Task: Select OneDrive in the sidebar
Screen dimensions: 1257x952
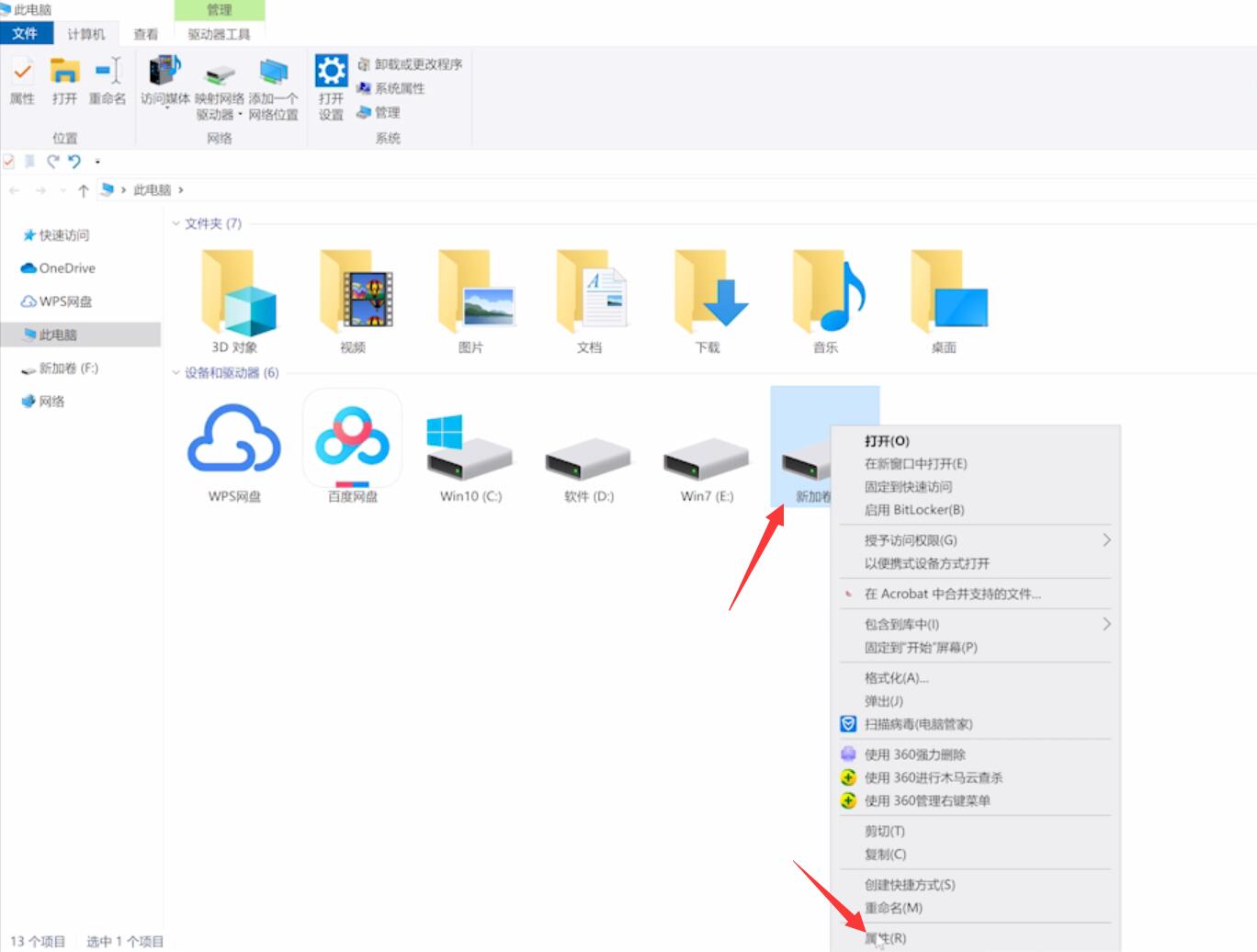Action: tap(59, 268)
